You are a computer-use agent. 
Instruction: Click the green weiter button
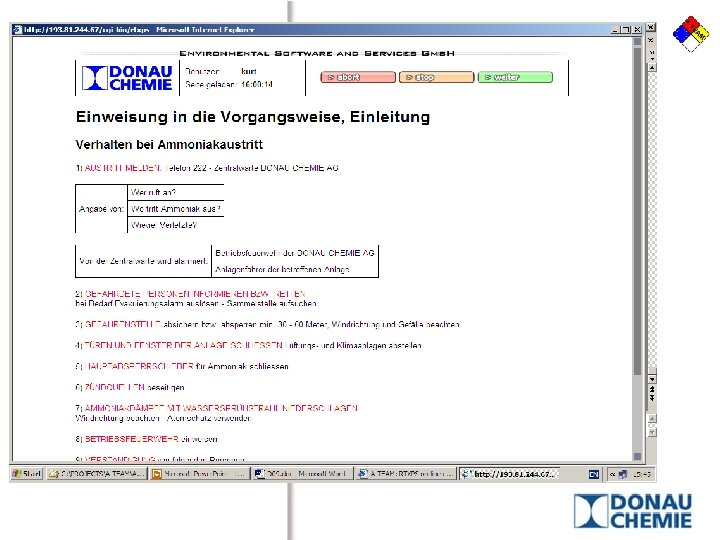(x=515, y=77)
